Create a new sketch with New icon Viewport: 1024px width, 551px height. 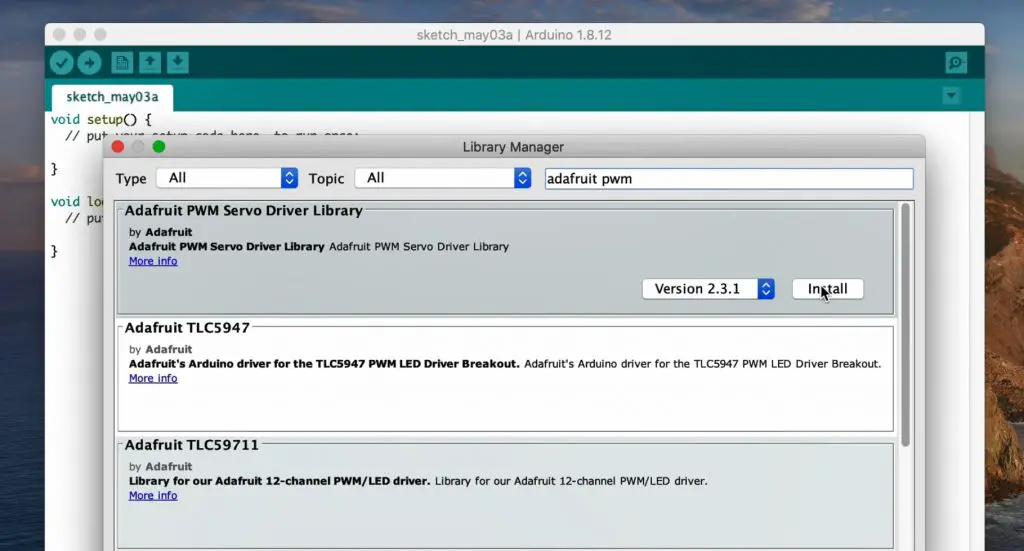pos(122,63)
